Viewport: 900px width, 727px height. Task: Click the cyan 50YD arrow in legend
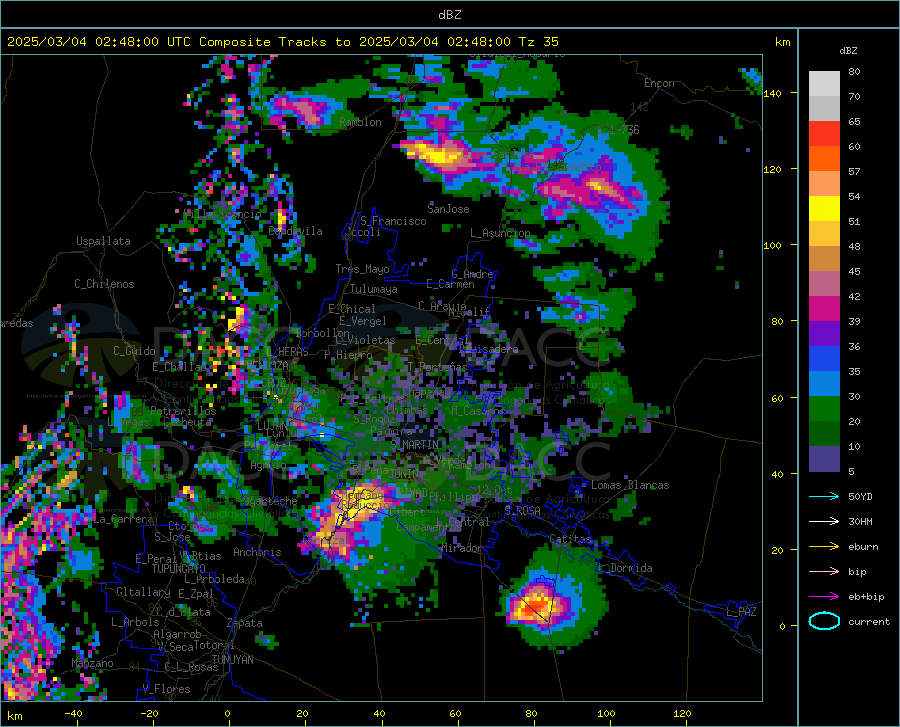[824, 496]
